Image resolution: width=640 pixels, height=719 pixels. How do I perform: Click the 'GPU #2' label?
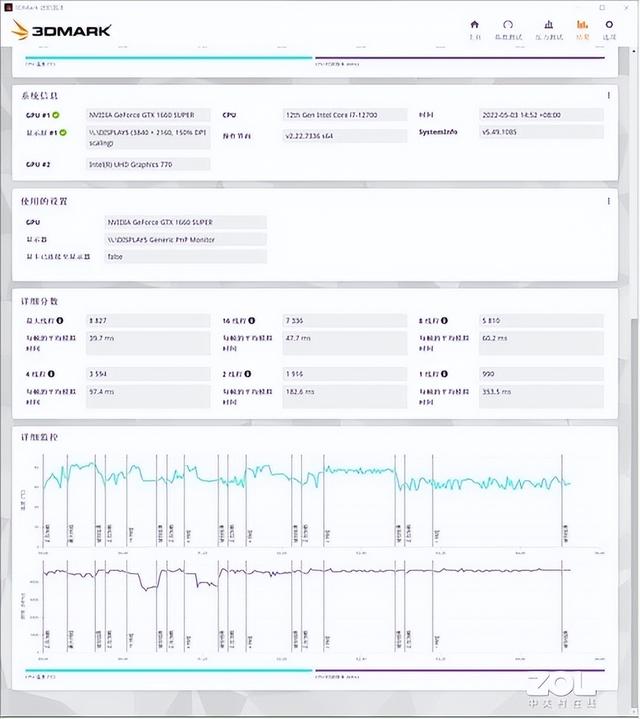tap(38, 164)
